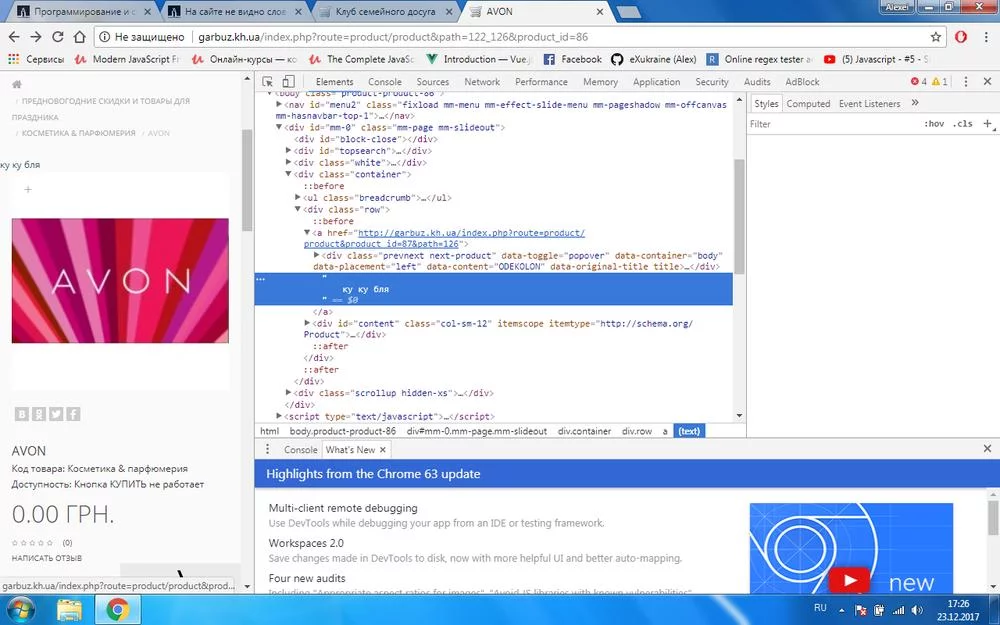Open the Opera extension icon

pos(961,37)
